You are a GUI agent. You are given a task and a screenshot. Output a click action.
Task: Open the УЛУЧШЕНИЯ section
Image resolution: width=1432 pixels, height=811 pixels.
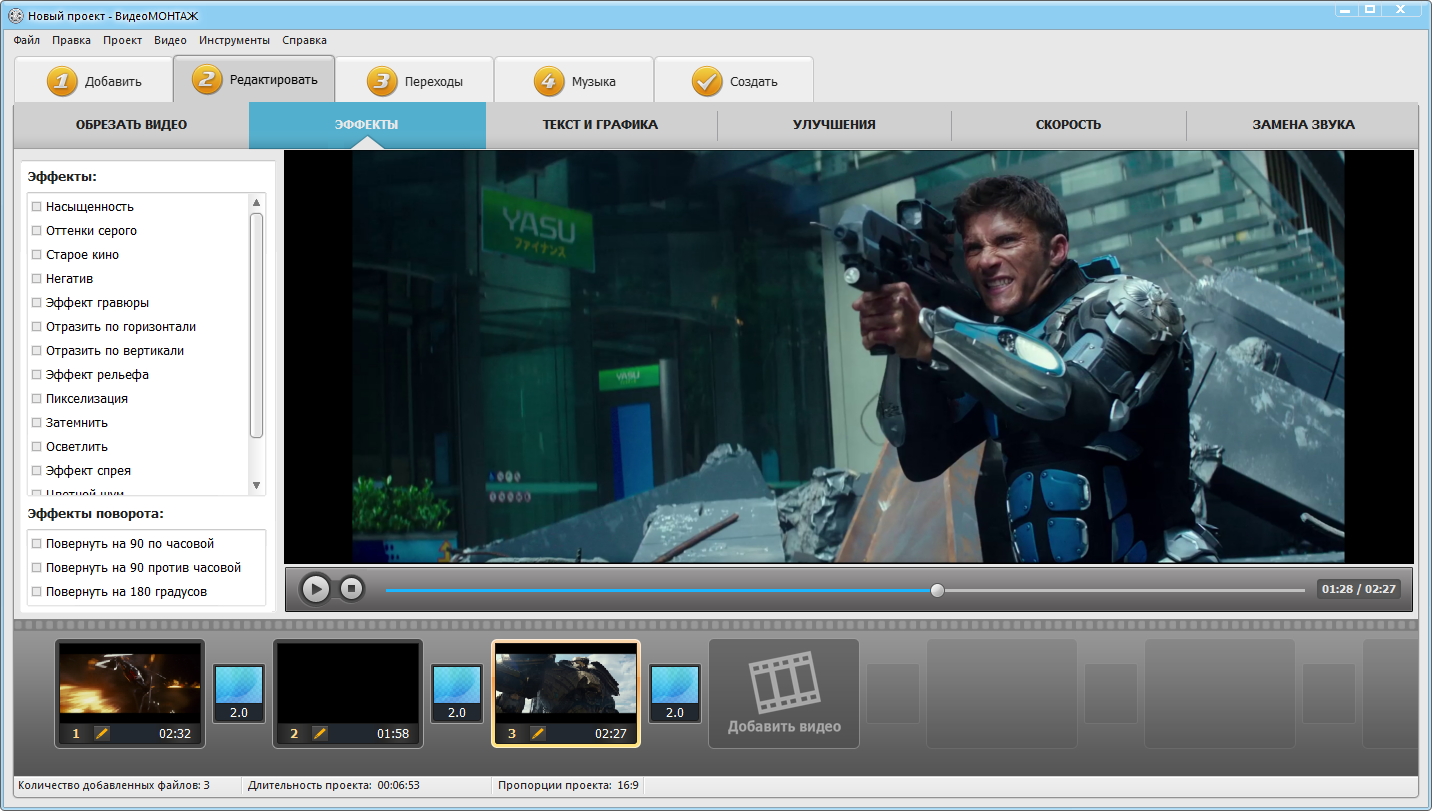pyautogui.click(x=834, y=125)
